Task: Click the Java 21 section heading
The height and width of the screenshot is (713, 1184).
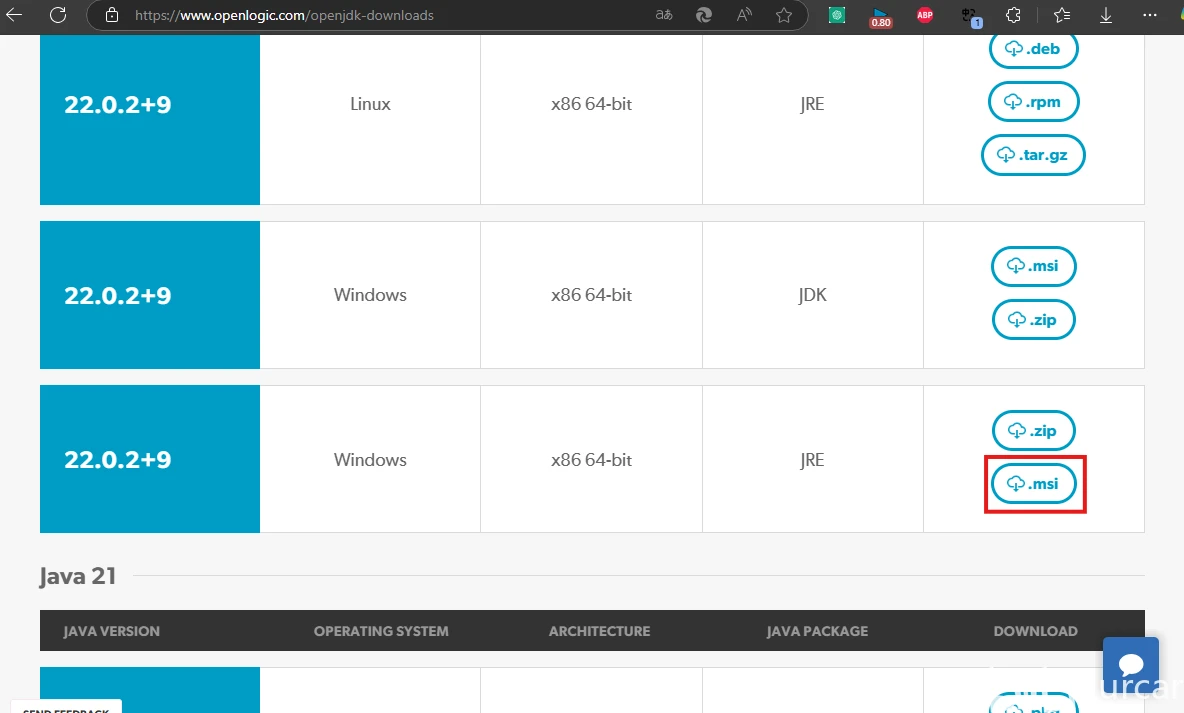Action: coord(78,576)
